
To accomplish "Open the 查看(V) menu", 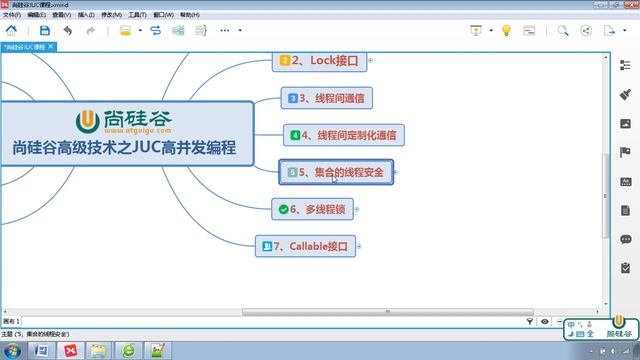I will 62,15.
